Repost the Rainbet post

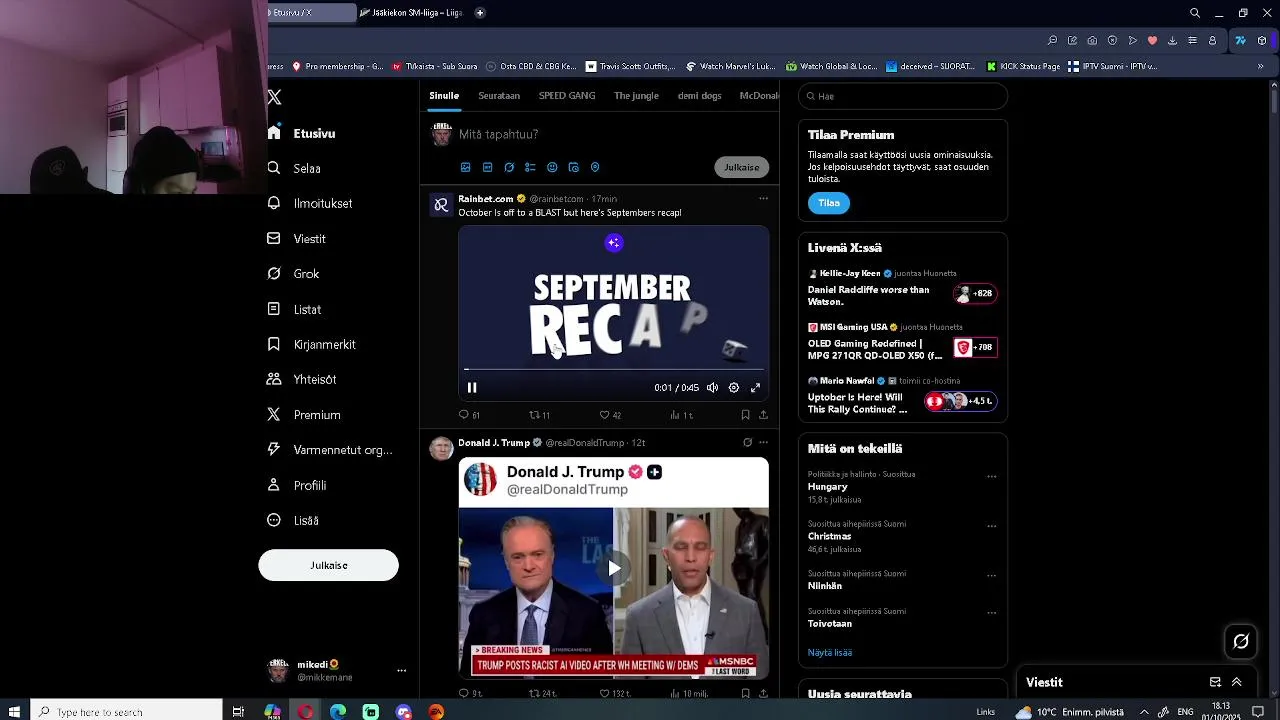point(540,415)
